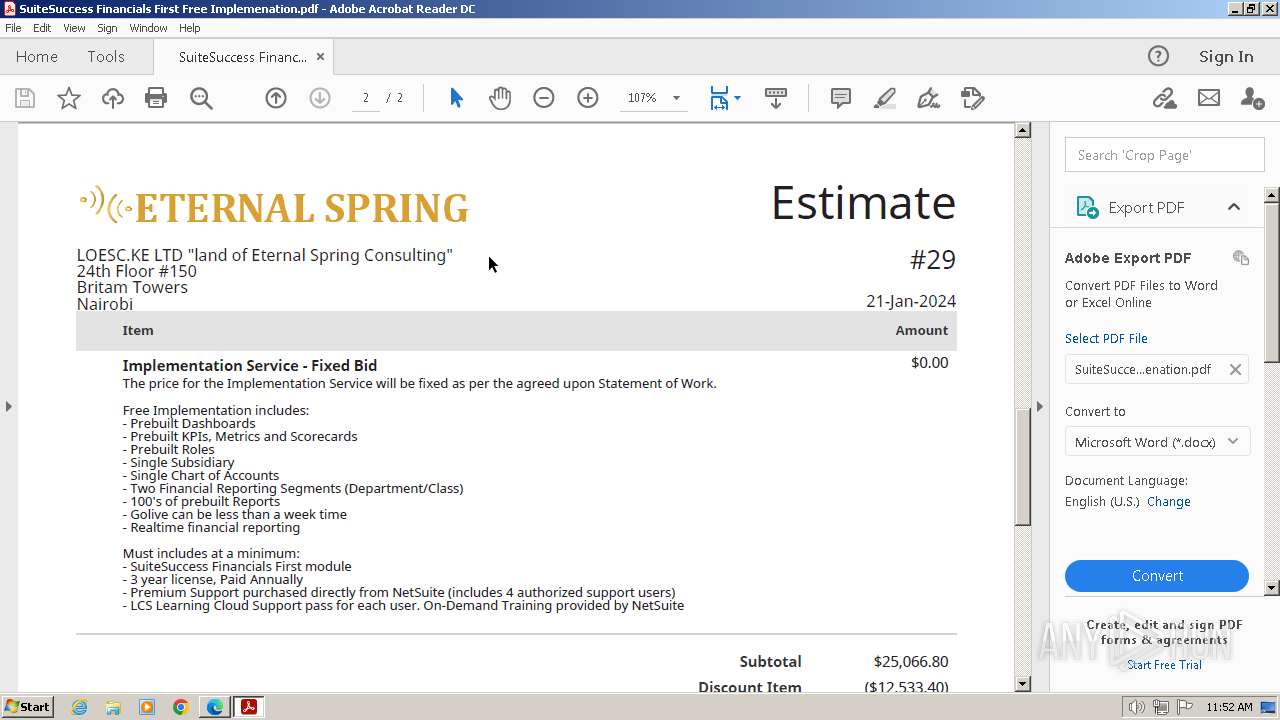Change the document language link
The height and width of the screenshot is (720, 1280).
[1168, 502]
